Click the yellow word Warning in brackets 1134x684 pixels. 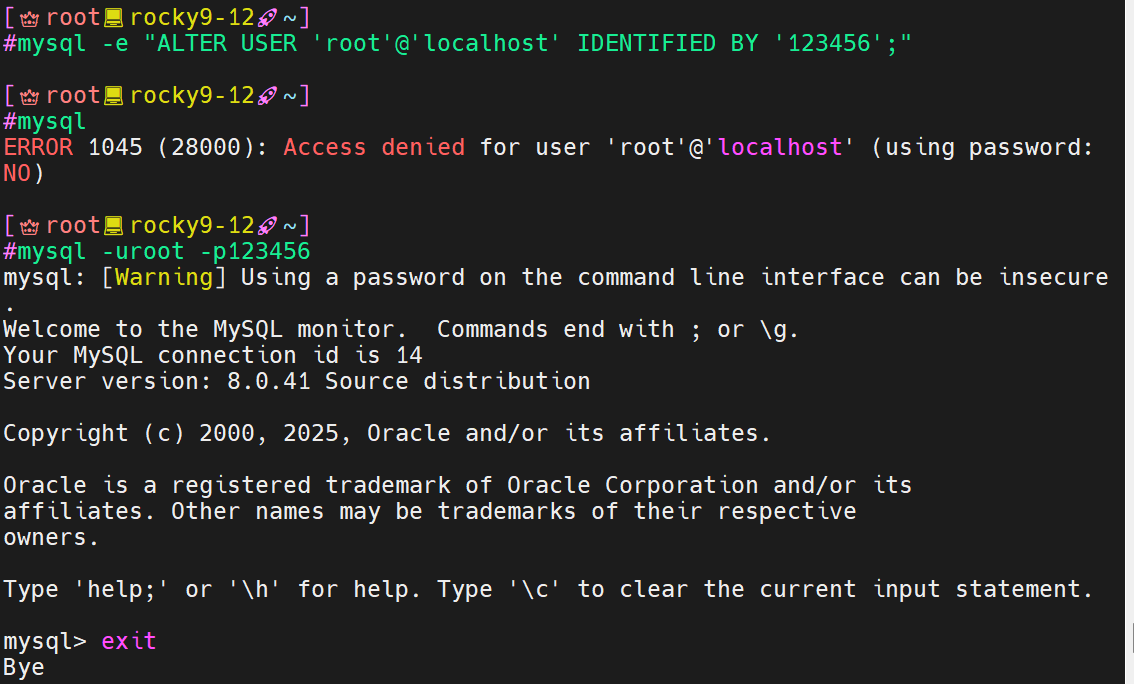click(x=164, y=278)
